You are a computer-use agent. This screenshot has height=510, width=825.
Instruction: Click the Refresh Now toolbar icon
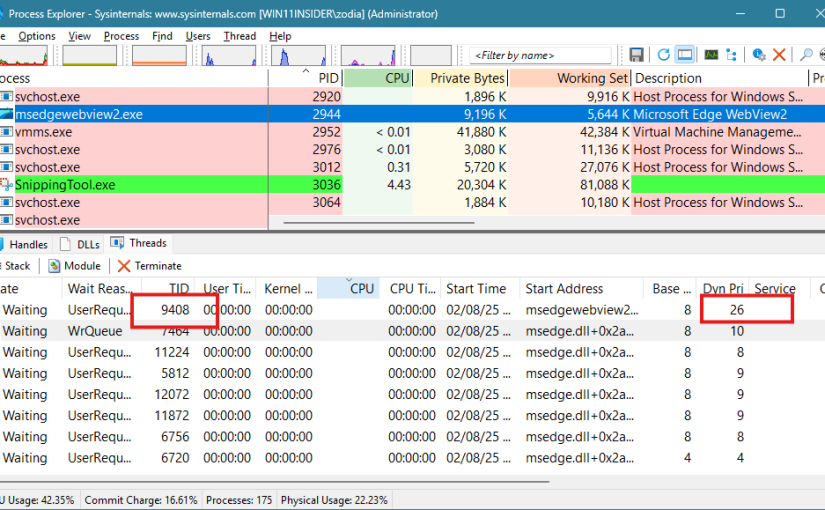663,55
